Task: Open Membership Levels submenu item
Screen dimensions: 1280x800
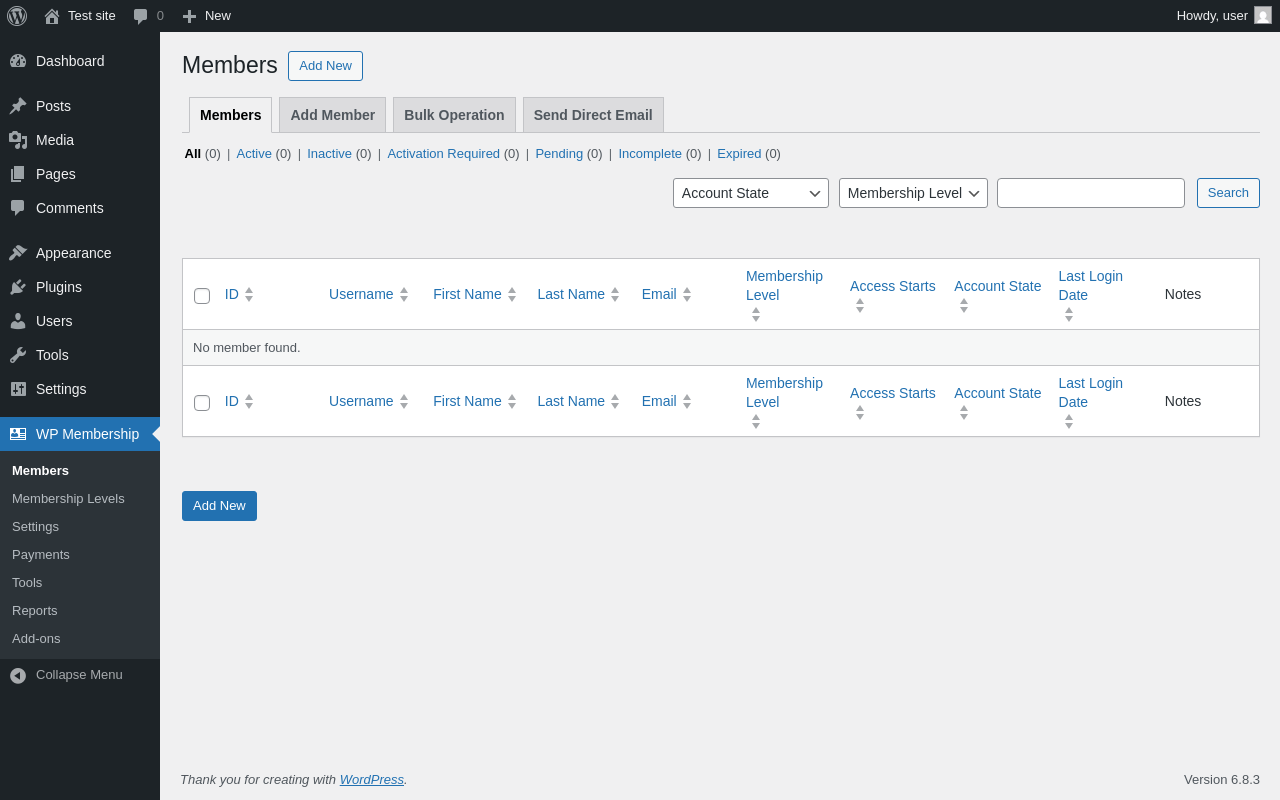Action: click(68, 498)
